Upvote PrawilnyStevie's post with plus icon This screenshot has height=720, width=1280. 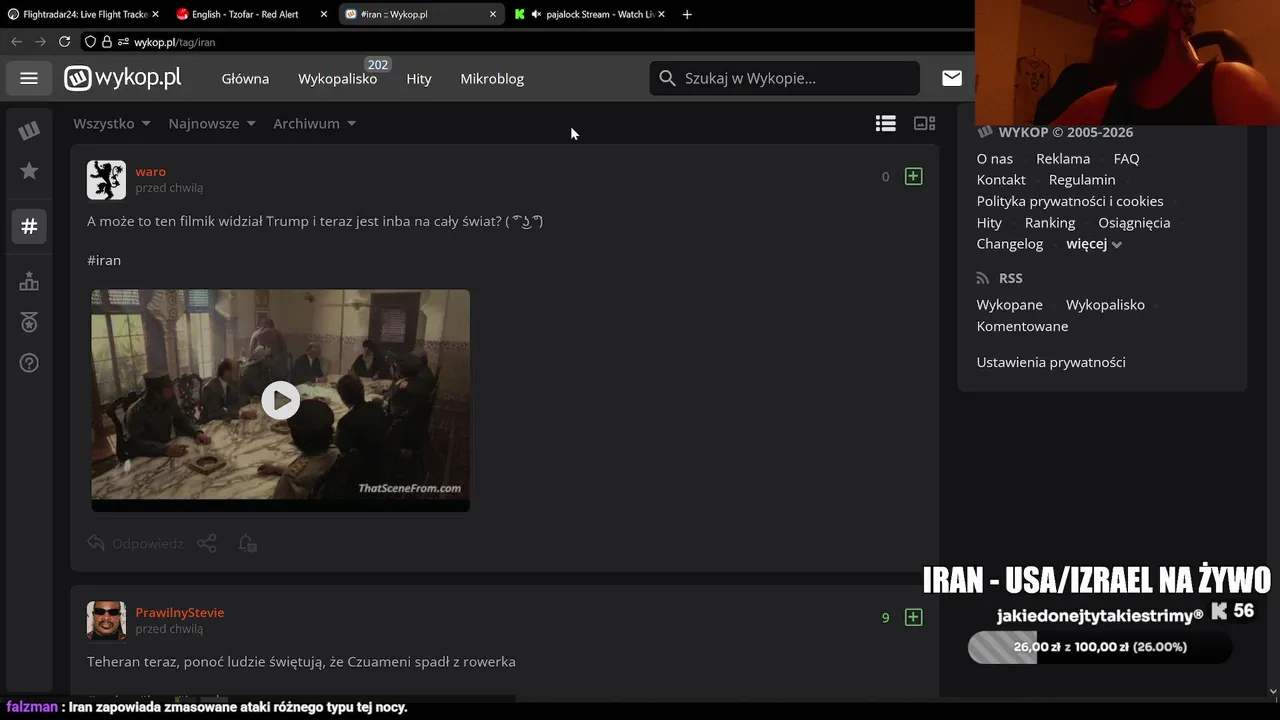pyautogui.click(x=913, y=617)
